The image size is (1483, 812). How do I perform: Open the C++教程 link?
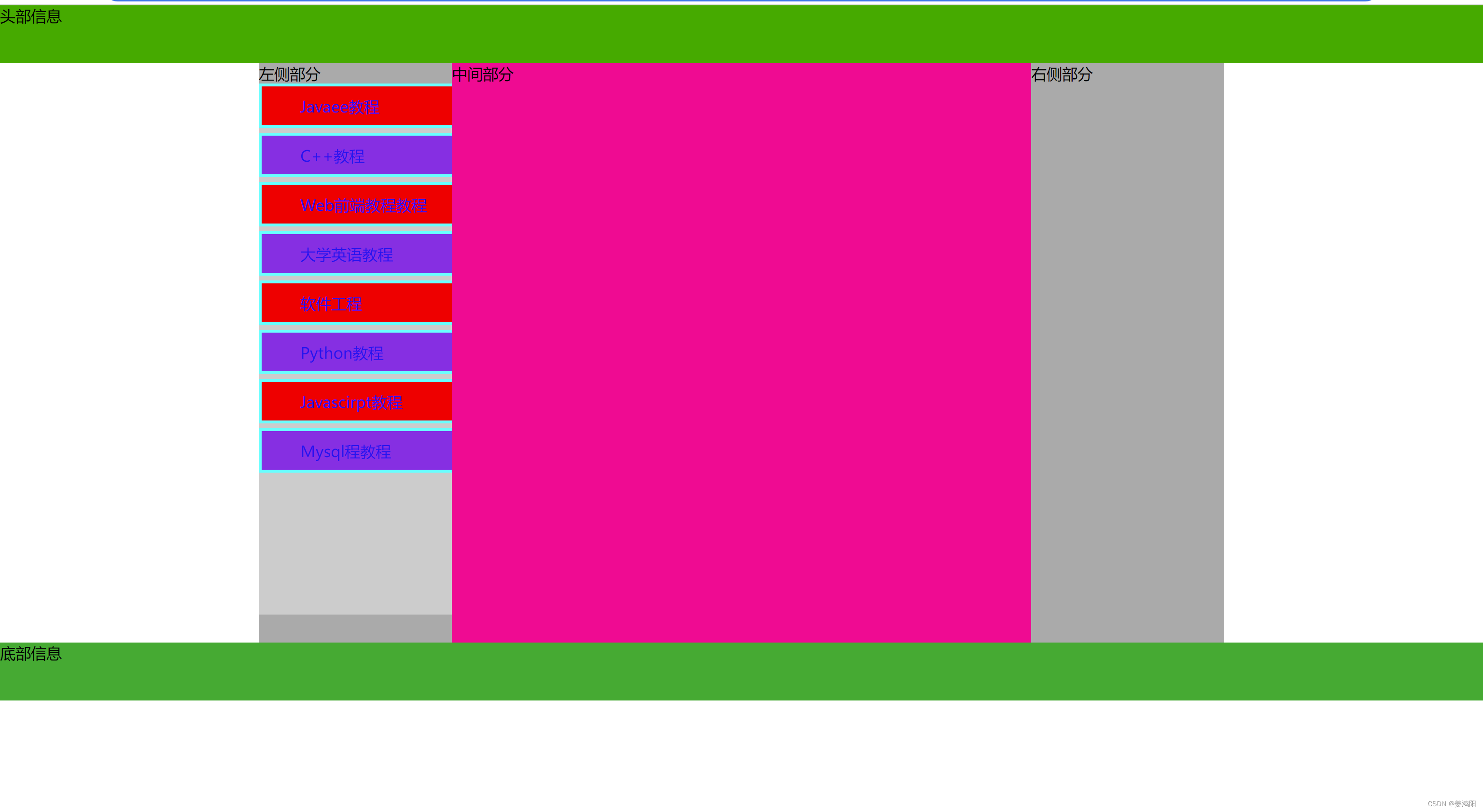coord(332,156)
